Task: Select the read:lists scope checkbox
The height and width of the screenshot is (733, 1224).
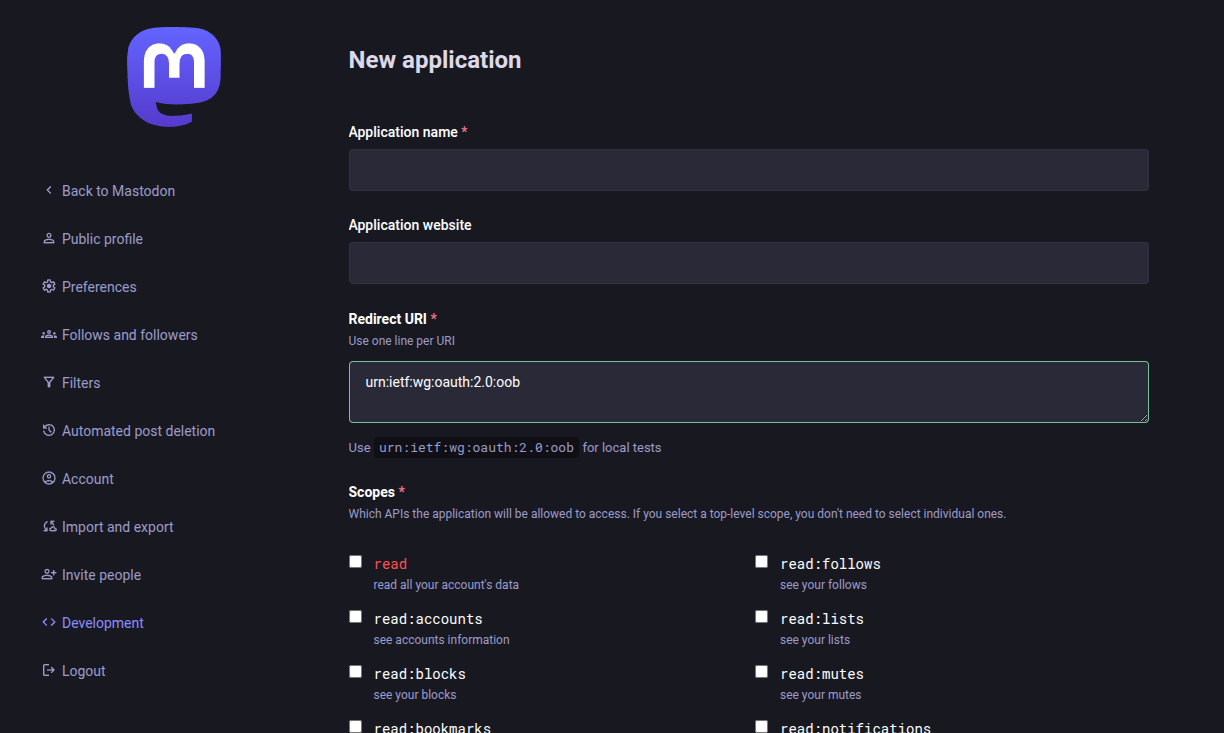Action: pyautogui.click(x=762, y=617)
